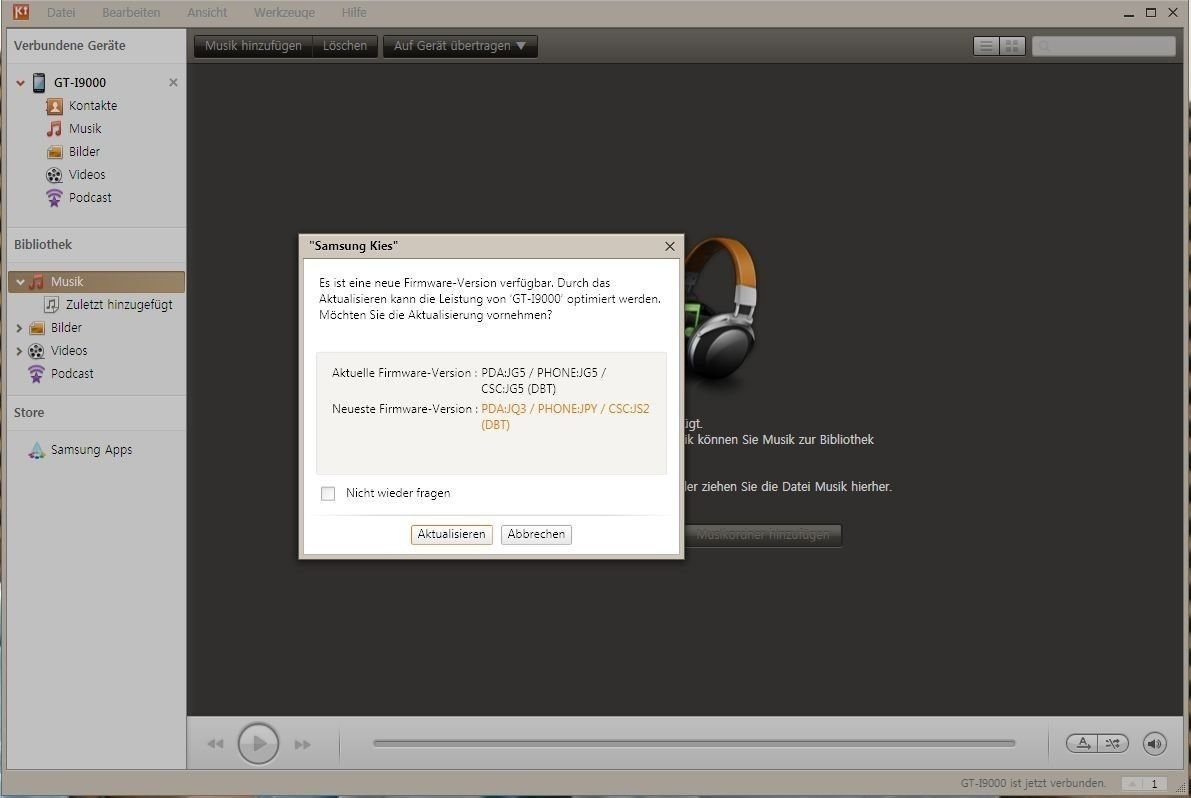Maximize the Kies window
The image size is (1191, 798).
click(x=1151, y=12)
